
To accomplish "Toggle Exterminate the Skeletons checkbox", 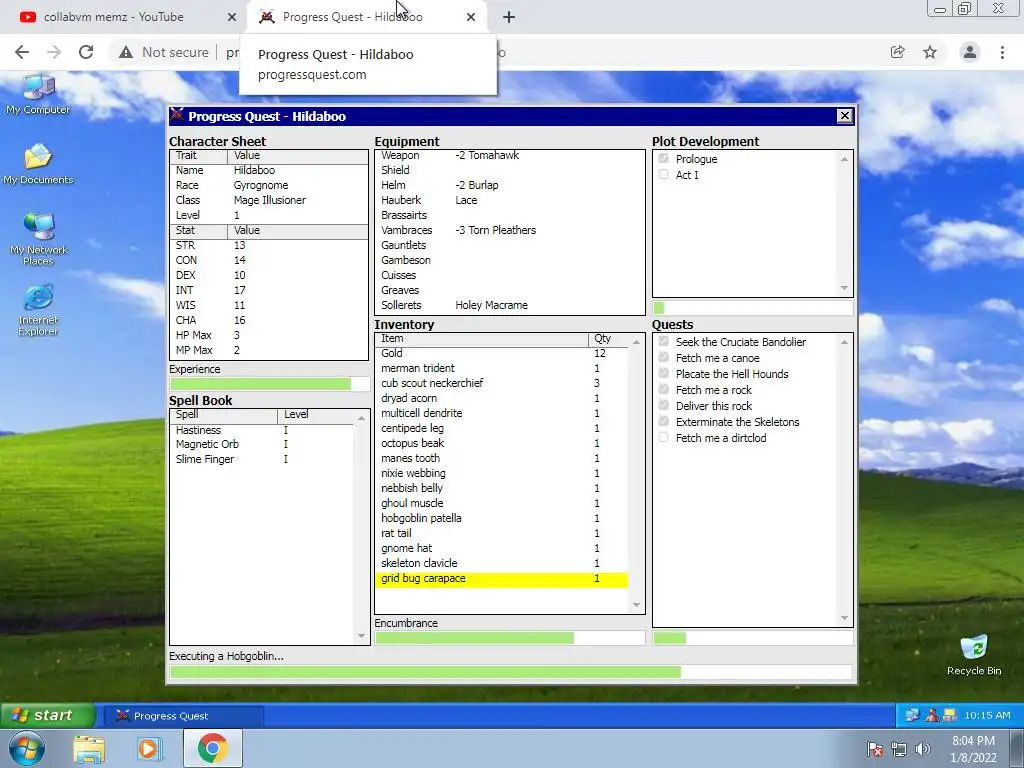I will click(664, 422).
